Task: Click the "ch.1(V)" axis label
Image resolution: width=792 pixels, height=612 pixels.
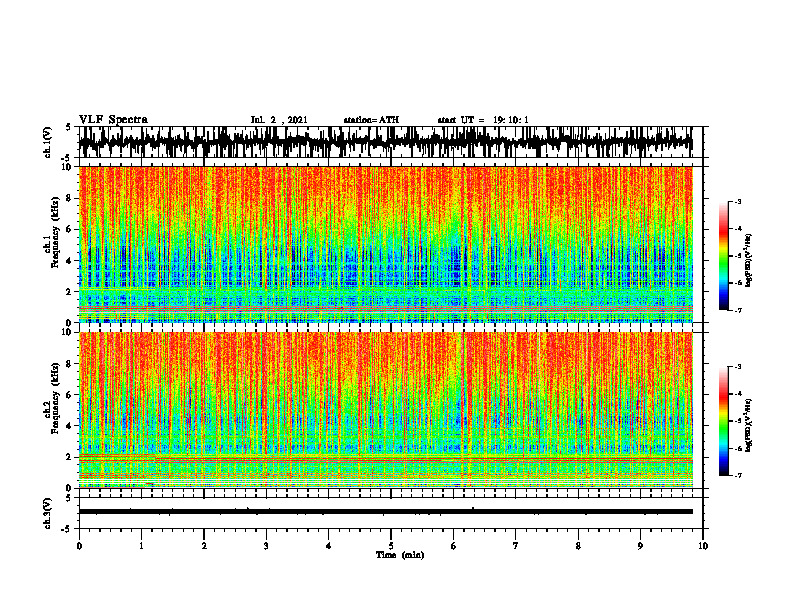Action: (47, 142)
